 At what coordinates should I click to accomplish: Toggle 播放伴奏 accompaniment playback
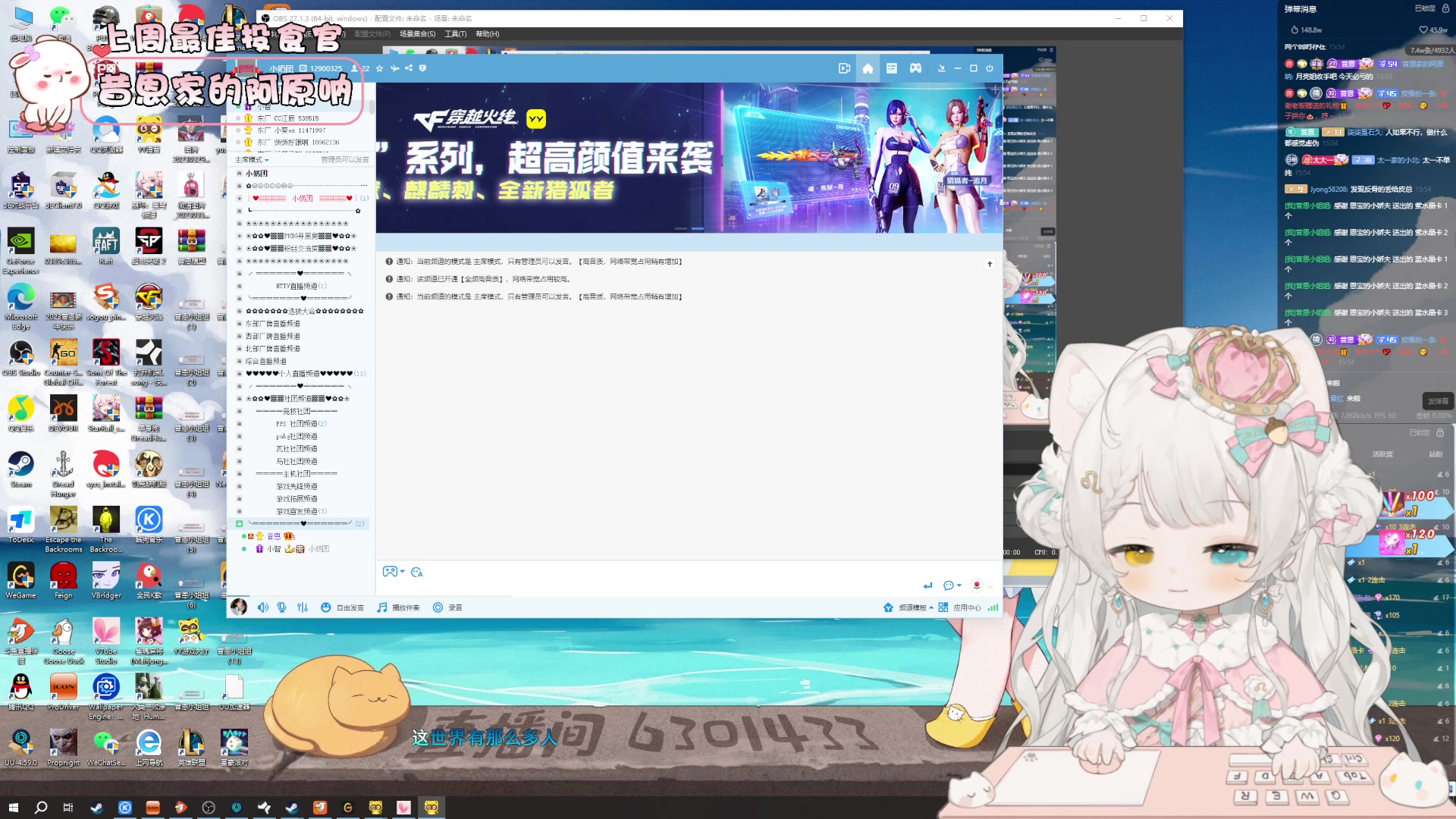tap(400, 607)
